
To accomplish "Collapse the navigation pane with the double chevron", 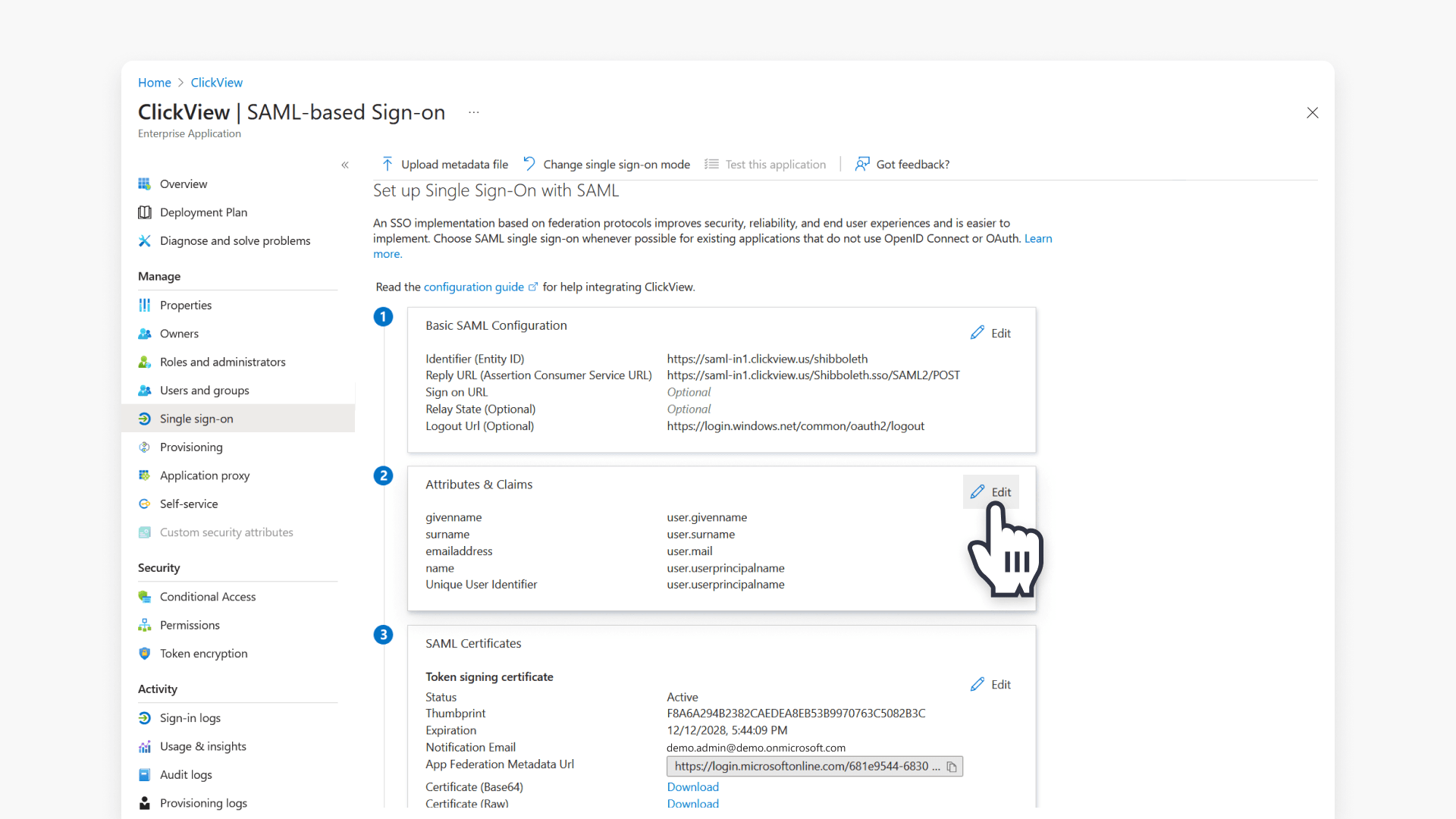I will coord(345,165).
